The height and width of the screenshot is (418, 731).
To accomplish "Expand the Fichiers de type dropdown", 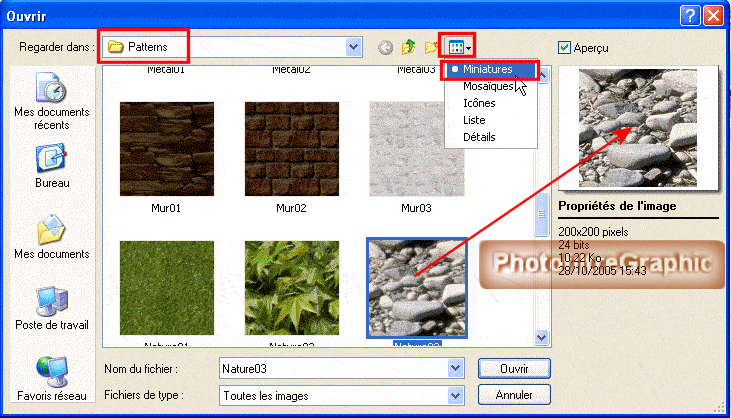I will (x=456, y=395).
